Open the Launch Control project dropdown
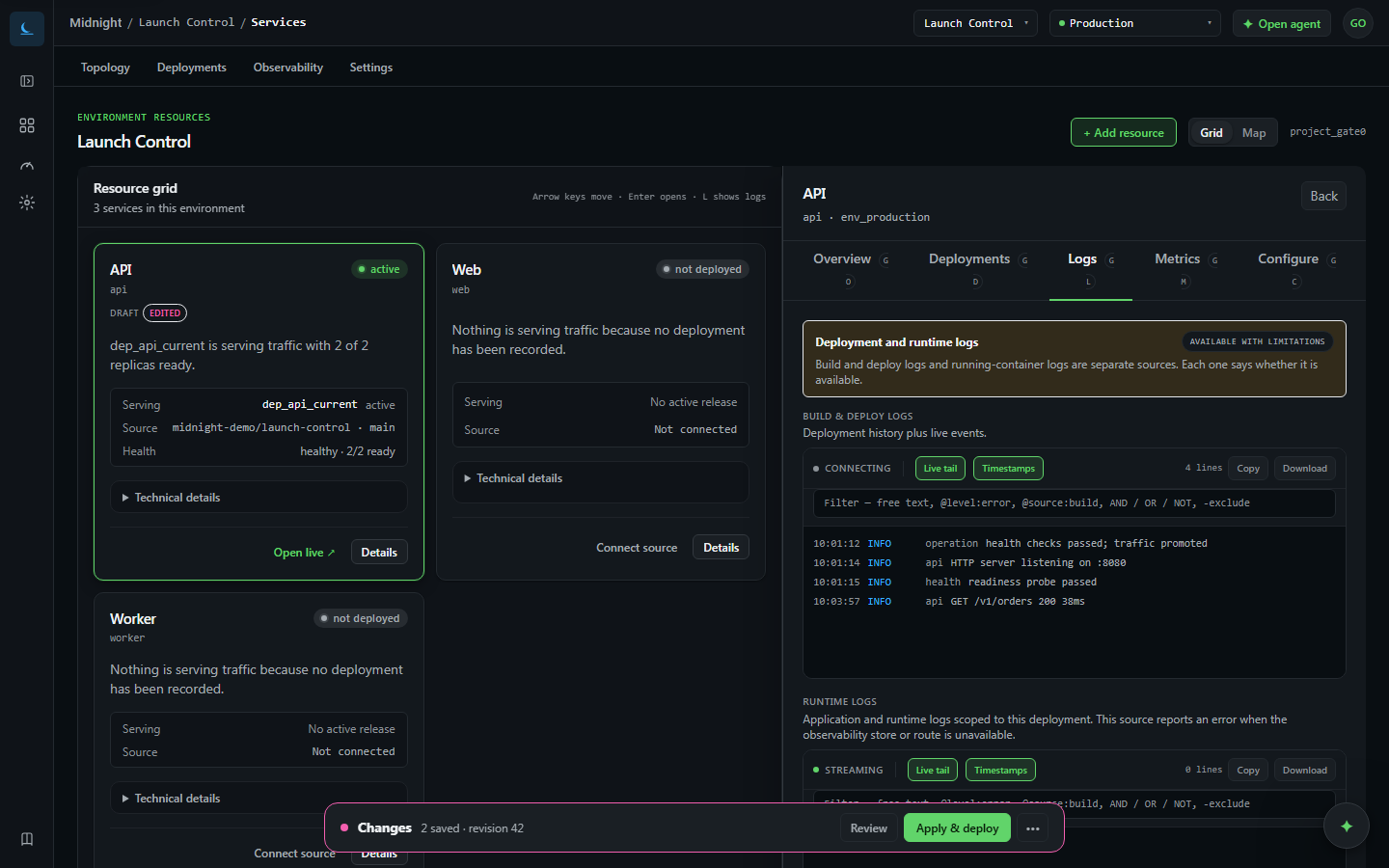Viewport: 1389px width, 868px height. tap(976, 23)
